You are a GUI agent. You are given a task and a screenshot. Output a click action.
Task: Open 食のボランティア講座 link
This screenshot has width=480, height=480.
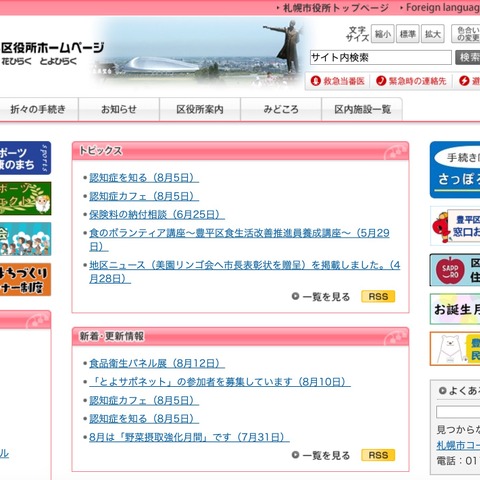click(x=239, y=239)
